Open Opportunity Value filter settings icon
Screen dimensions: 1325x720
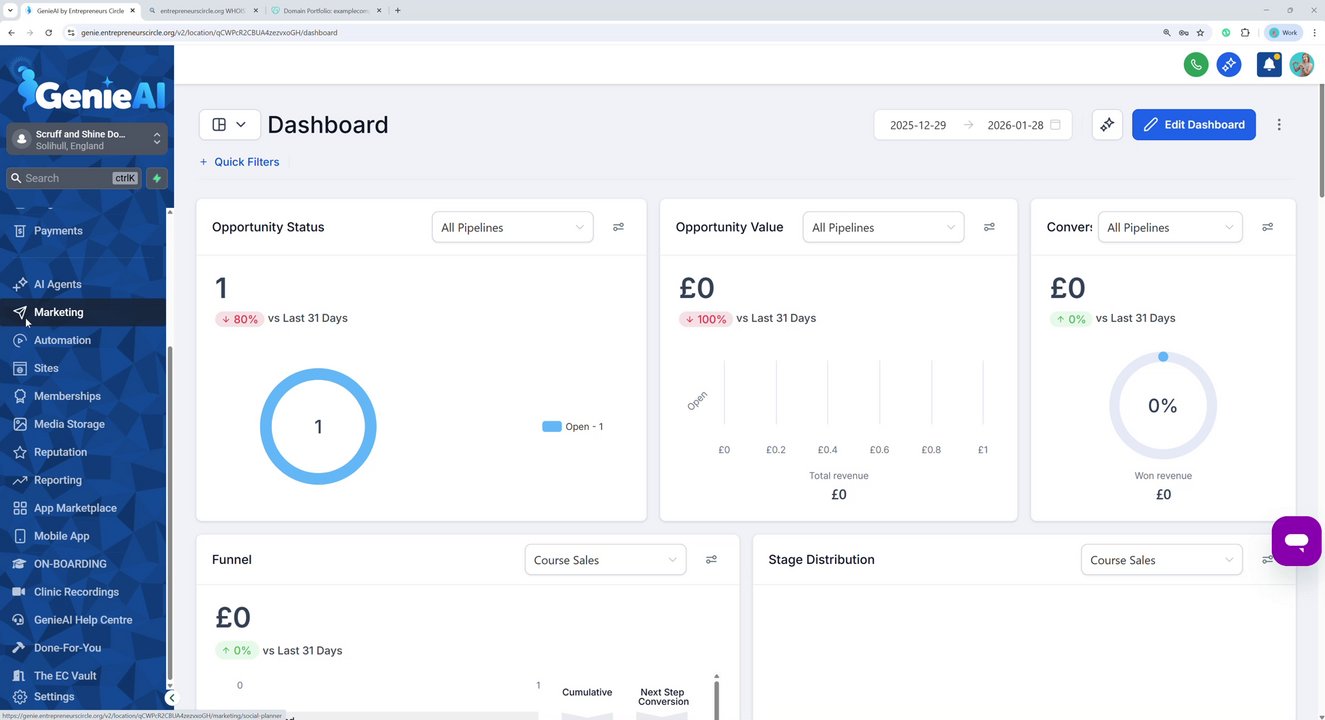click(989, 227)
